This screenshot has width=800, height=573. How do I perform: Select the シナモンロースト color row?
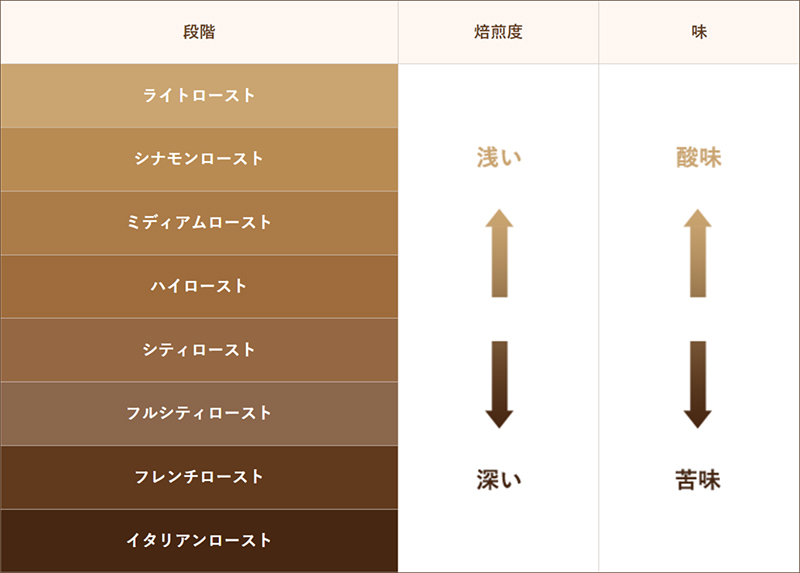[x=199, y=160]
